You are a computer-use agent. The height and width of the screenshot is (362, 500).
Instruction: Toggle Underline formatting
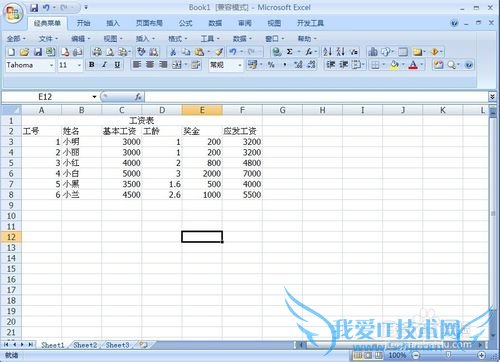117,65
